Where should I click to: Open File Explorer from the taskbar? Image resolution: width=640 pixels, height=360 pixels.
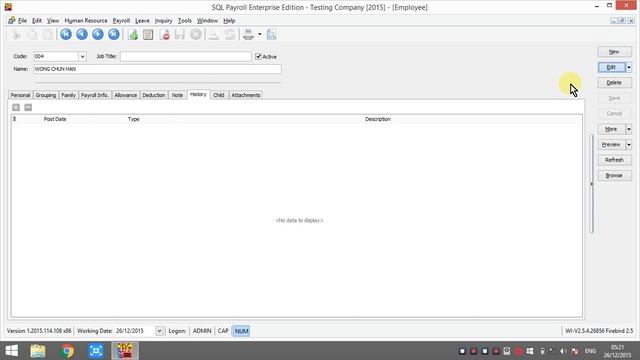tap(38, 351)
